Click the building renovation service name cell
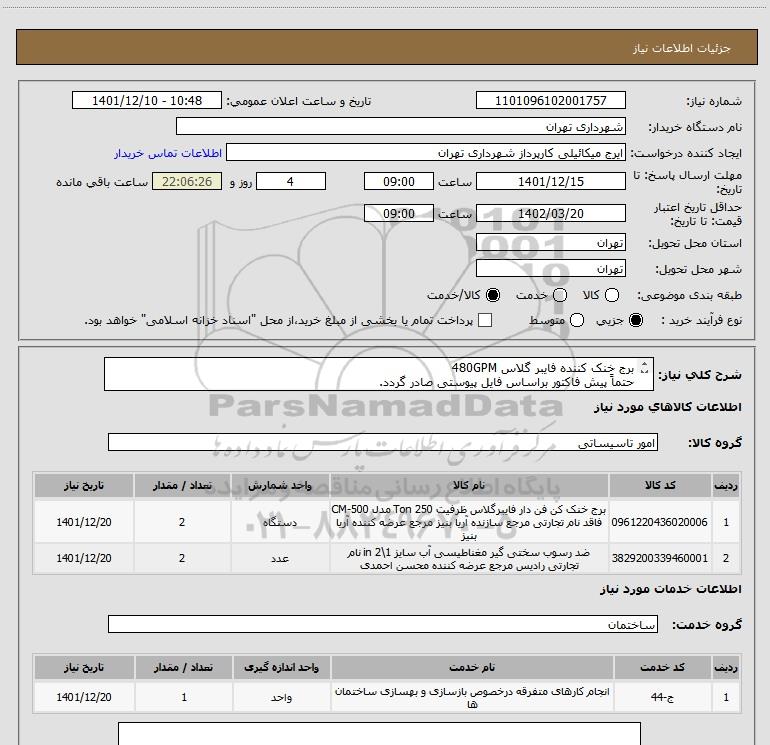Screen dimensions: 770x745 coord(472,697)
